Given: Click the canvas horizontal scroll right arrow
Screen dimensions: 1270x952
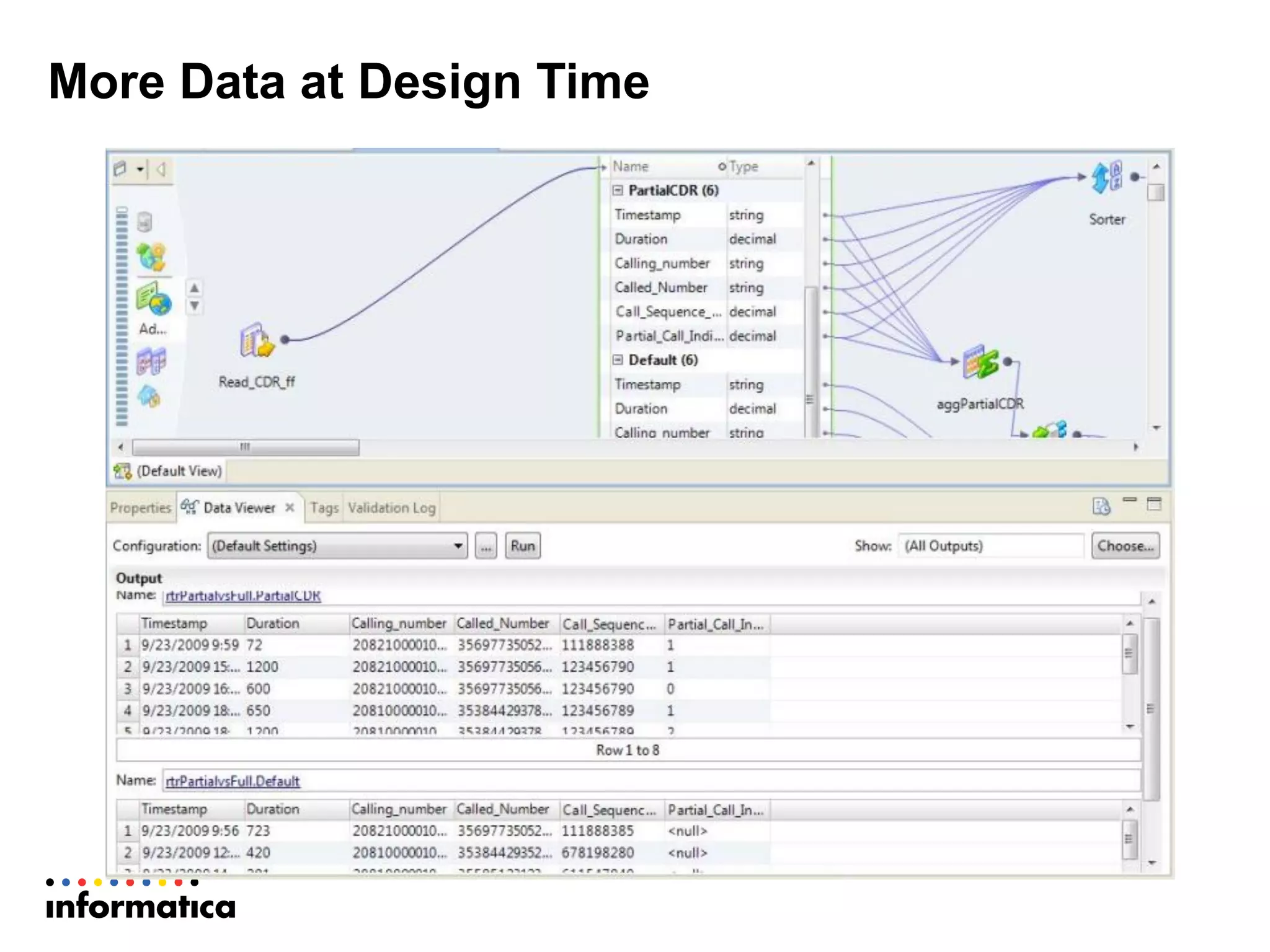Looking at the screenshot, I should tap(1136, 447).
